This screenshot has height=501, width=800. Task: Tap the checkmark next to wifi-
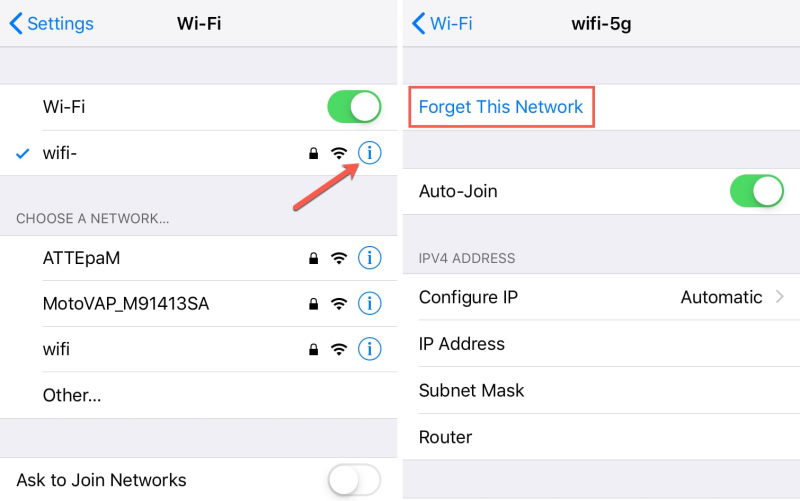click(x=22, y=153)
